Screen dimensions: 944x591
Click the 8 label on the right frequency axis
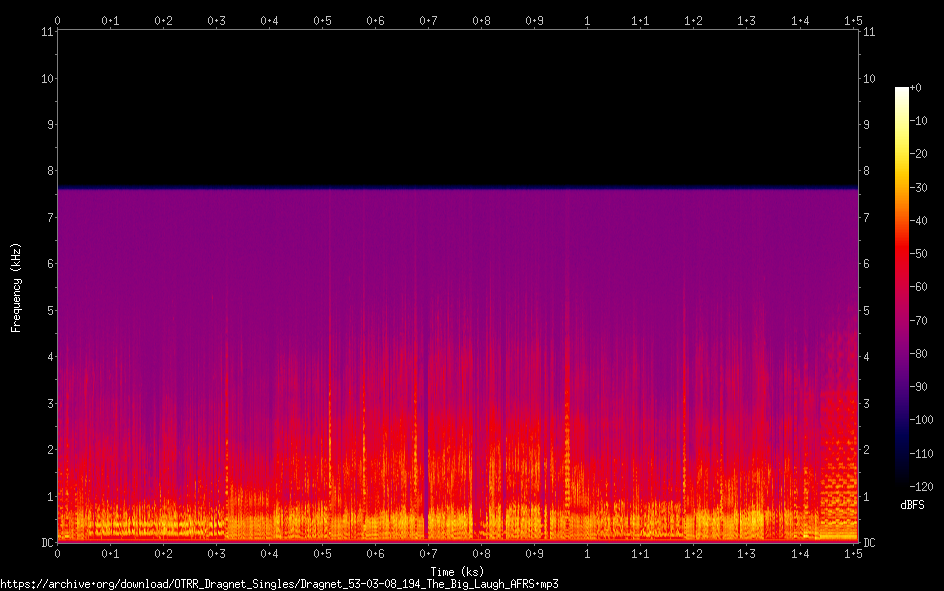click(x=866, y=171)
